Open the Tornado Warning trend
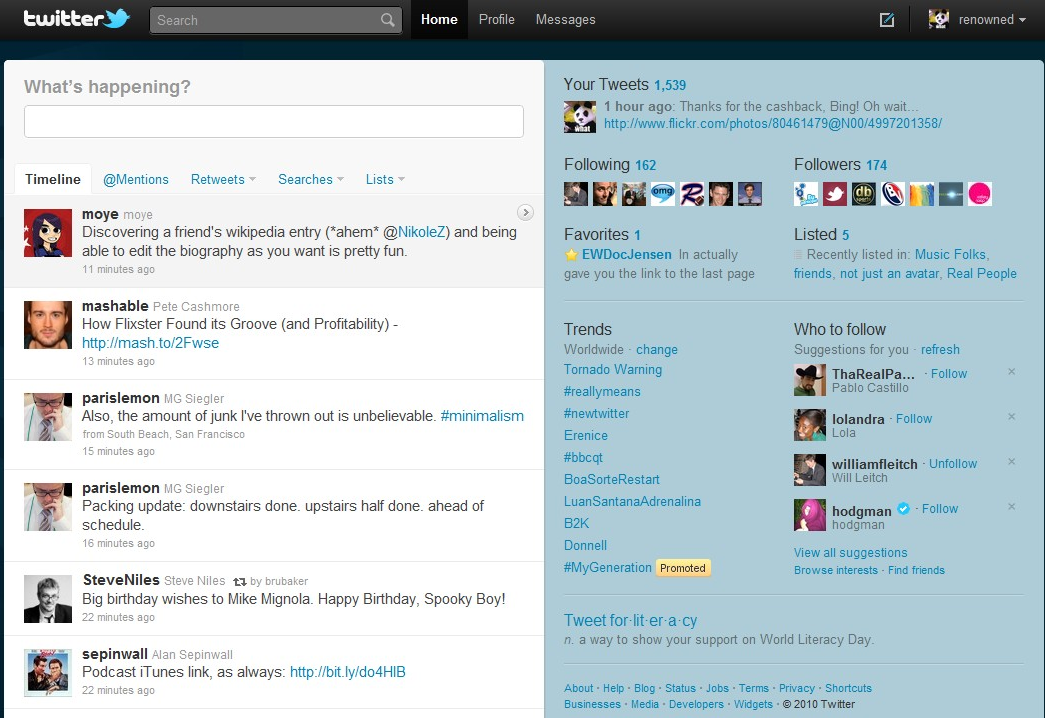Screen dimensions: 1045x718 pyautogui.click(x=613, y=369)
